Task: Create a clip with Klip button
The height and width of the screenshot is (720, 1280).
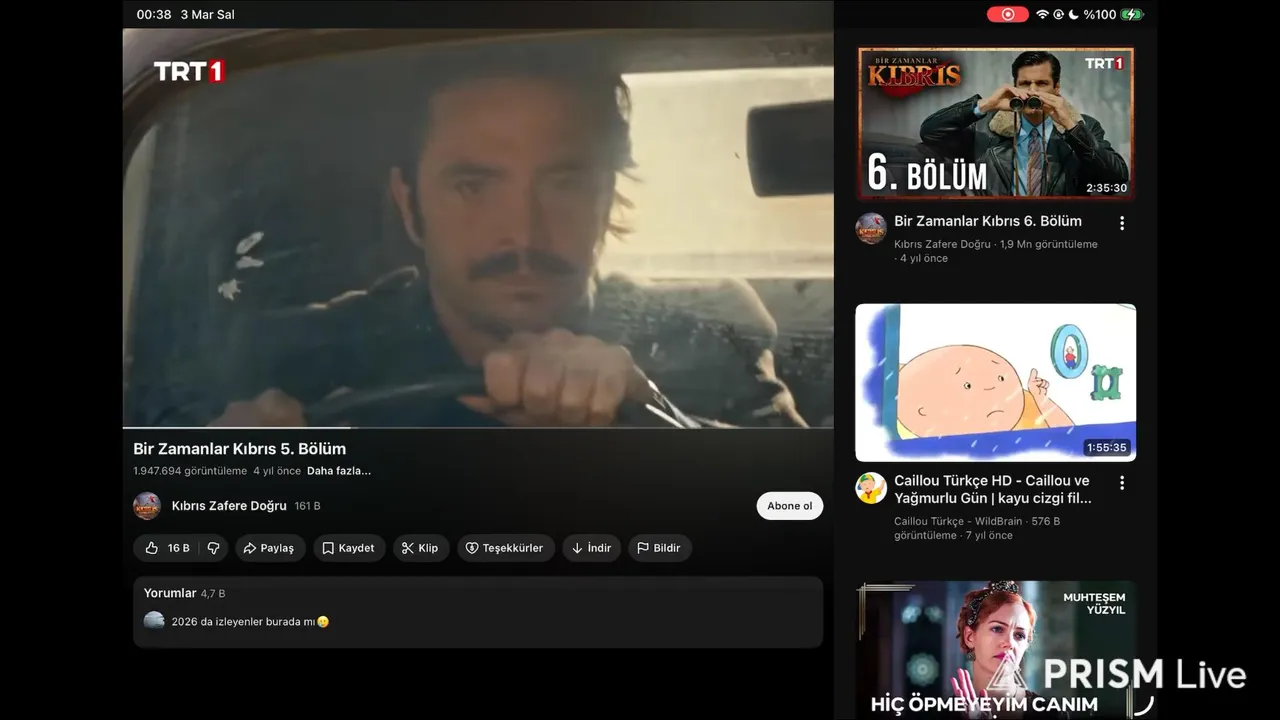Action: click(421, 548)
